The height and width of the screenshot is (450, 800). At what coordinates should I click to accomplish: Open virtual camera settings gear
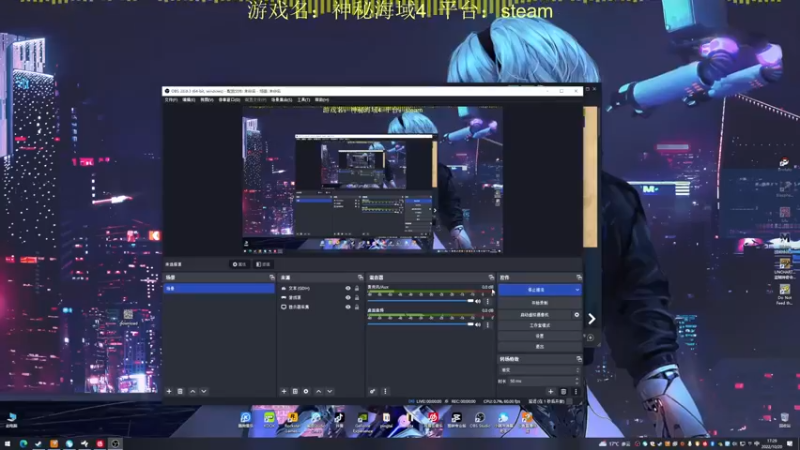click(577, 314)
